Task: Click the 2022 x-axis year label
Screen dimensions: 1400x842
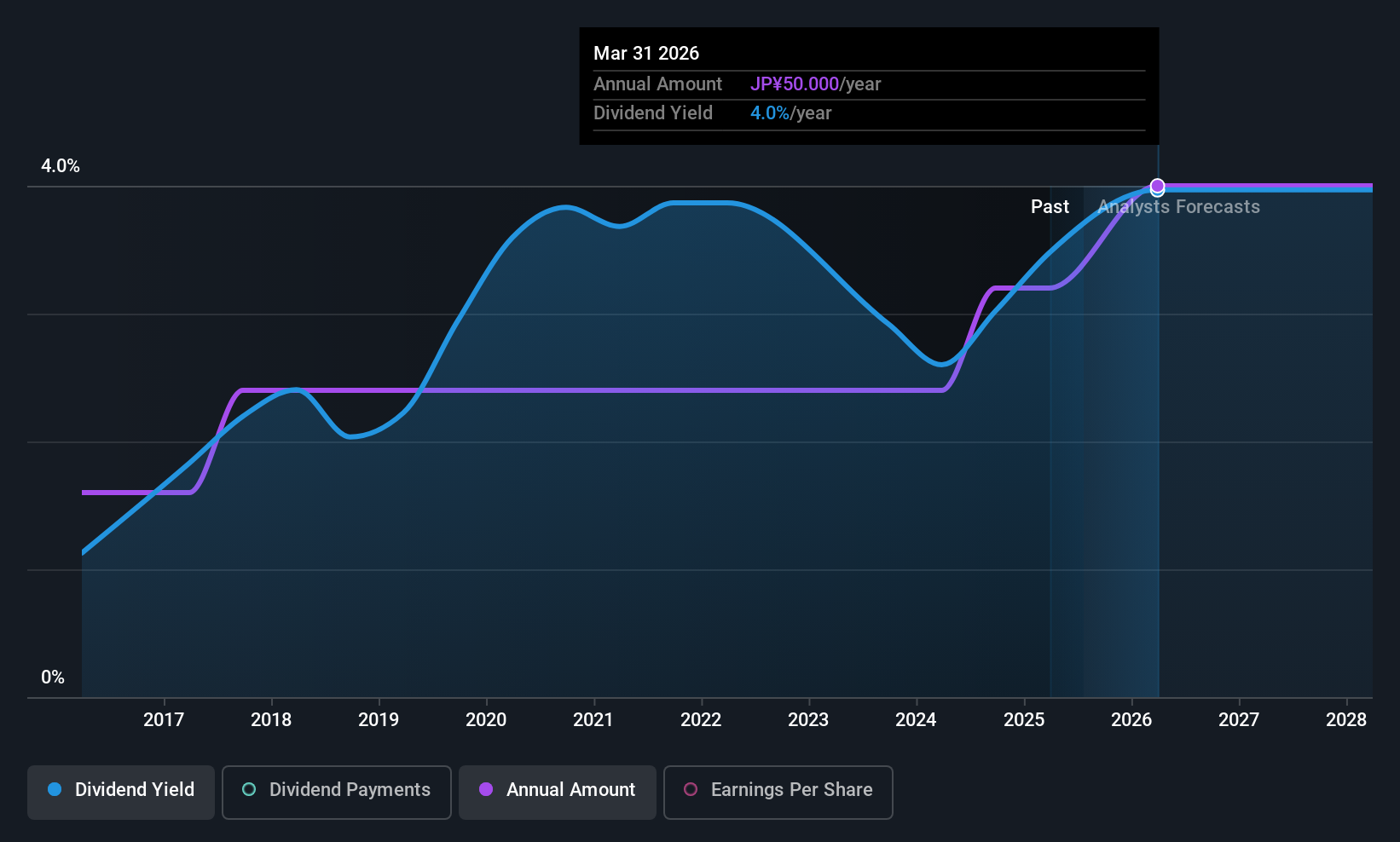Action: [x=701, y=720]
